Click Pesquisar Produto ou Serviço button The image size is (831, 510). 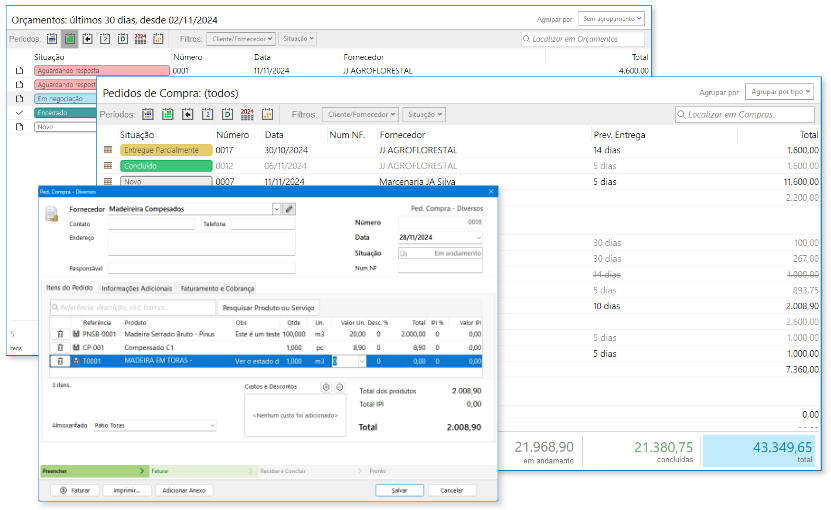point(268,307)
